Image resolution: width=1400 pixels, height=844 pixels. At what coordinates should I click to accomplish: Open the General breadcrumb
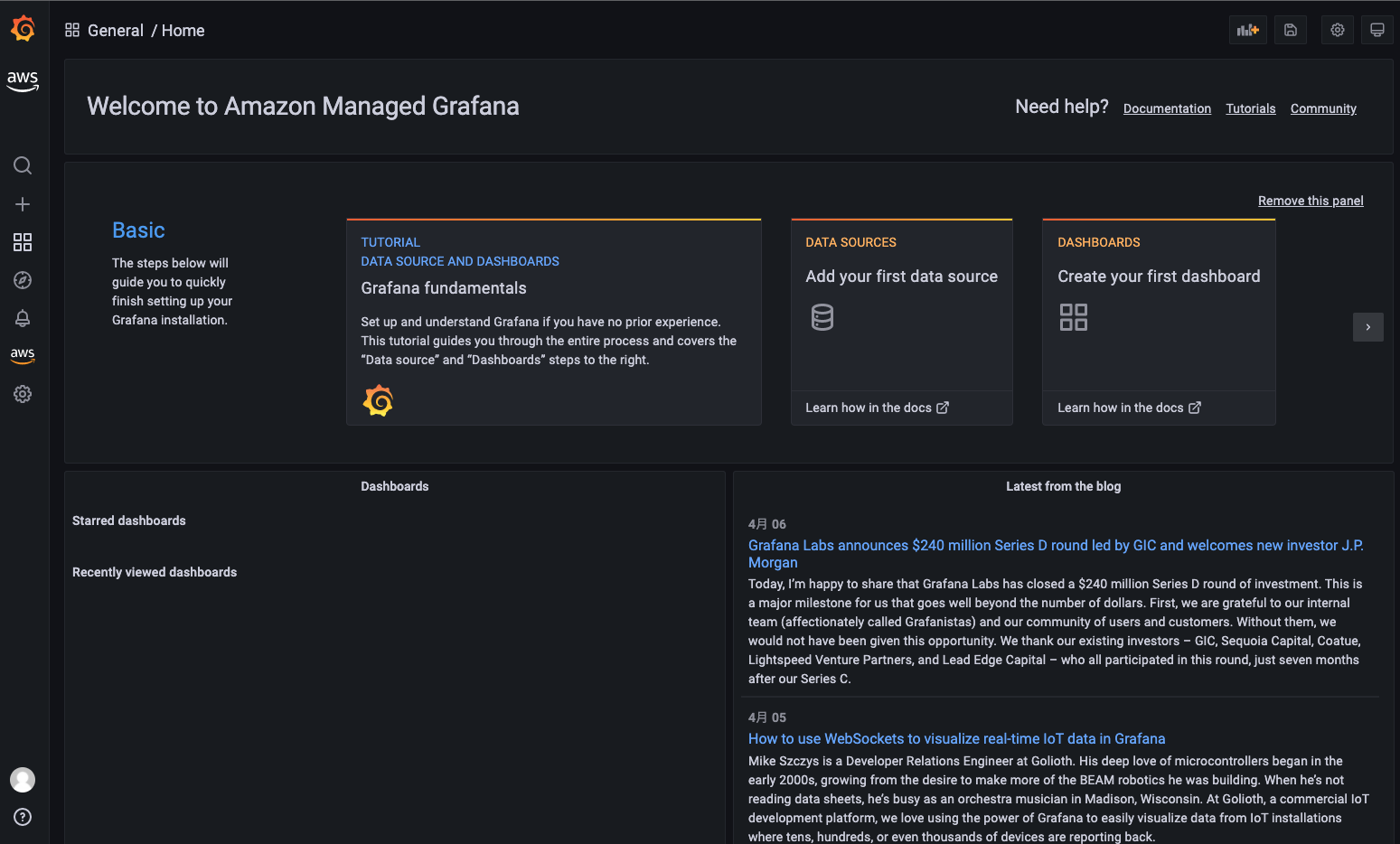coord(116,30)
